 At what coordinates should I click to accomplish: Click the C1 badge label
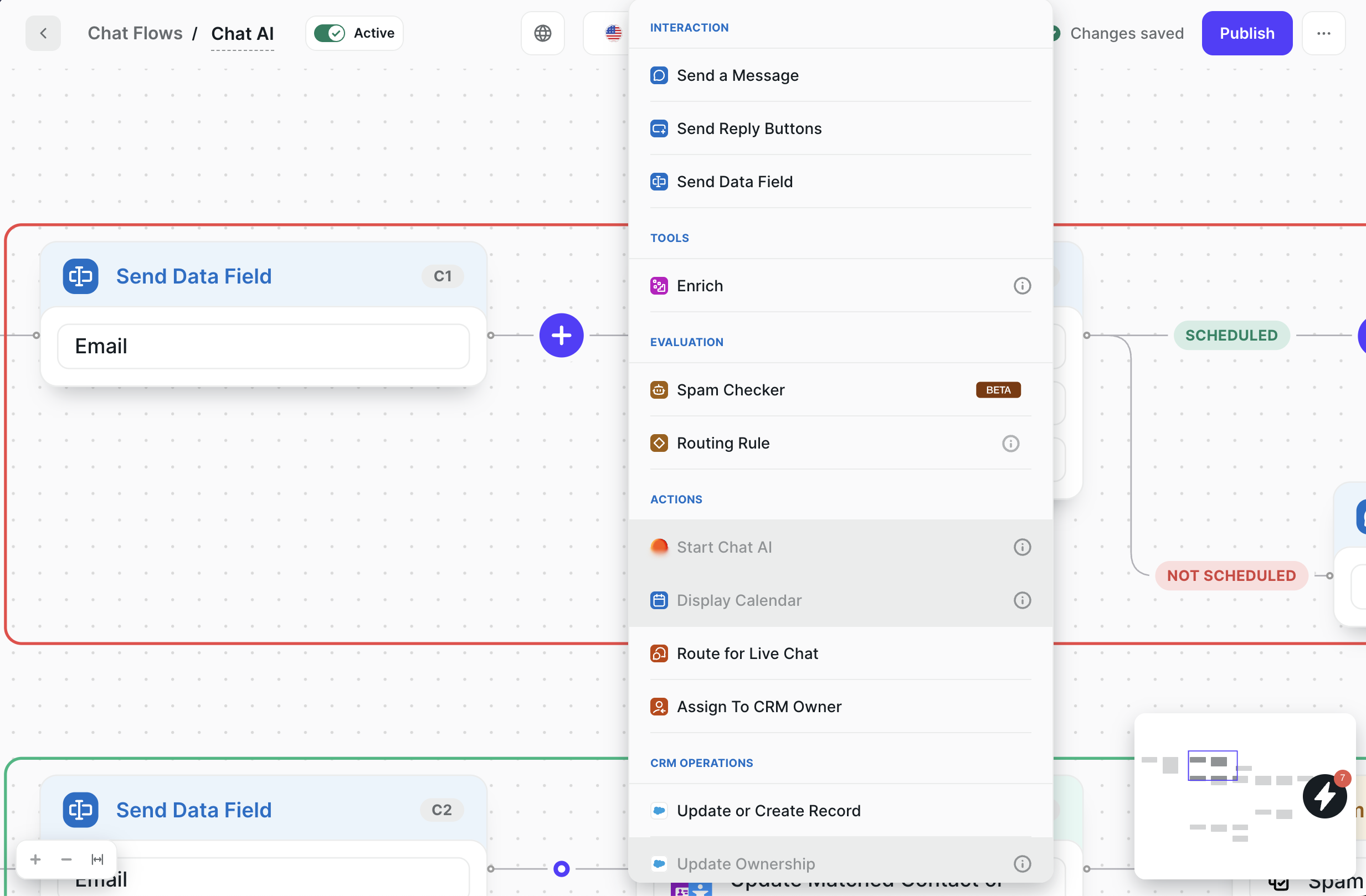[442, 276]
